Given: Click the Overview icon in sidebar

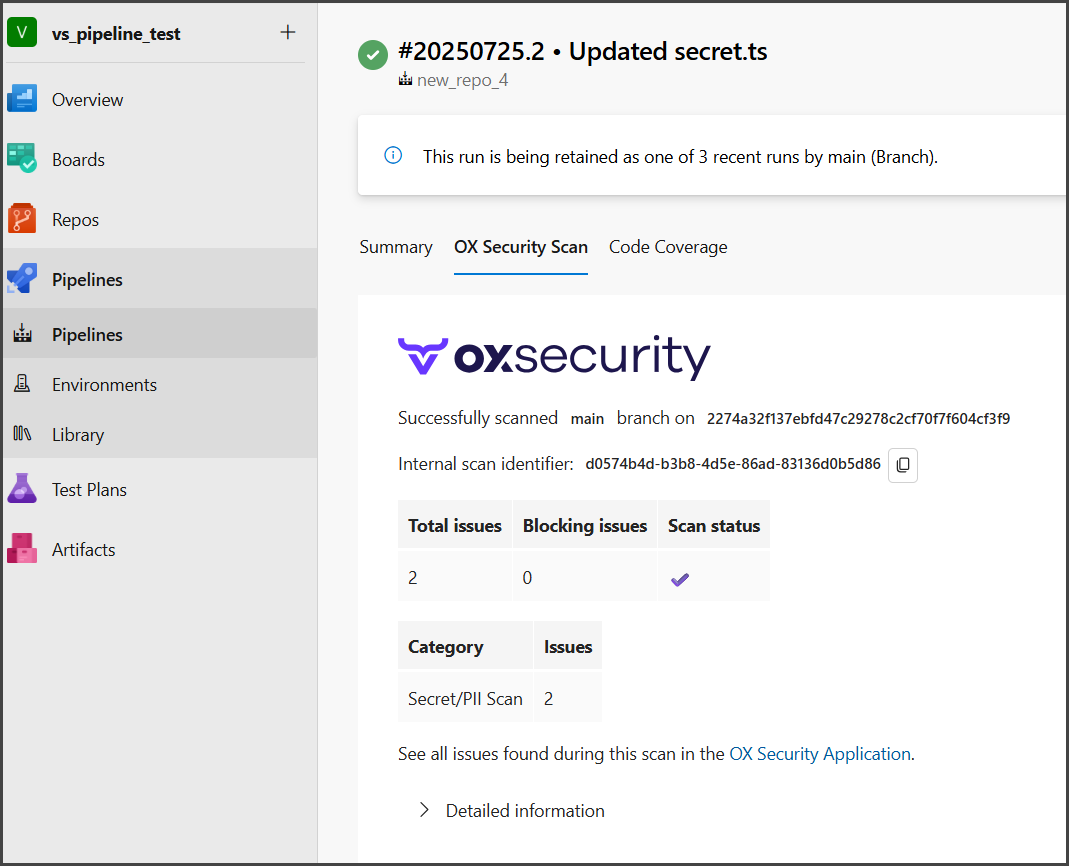Looking at the screenshot, I should (22, 99).
